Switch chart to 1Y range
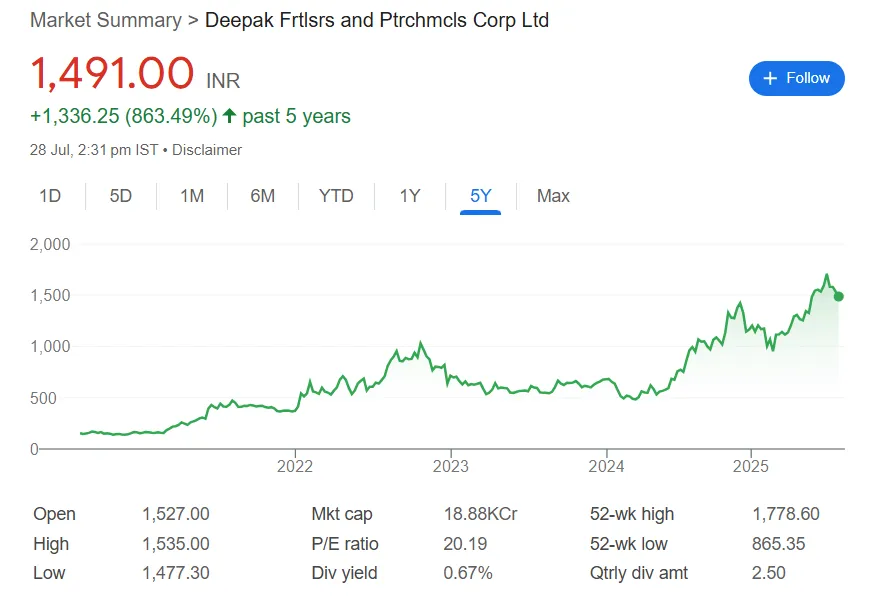The width and height of the screenshot is (871, 605). tap(410, 196)
